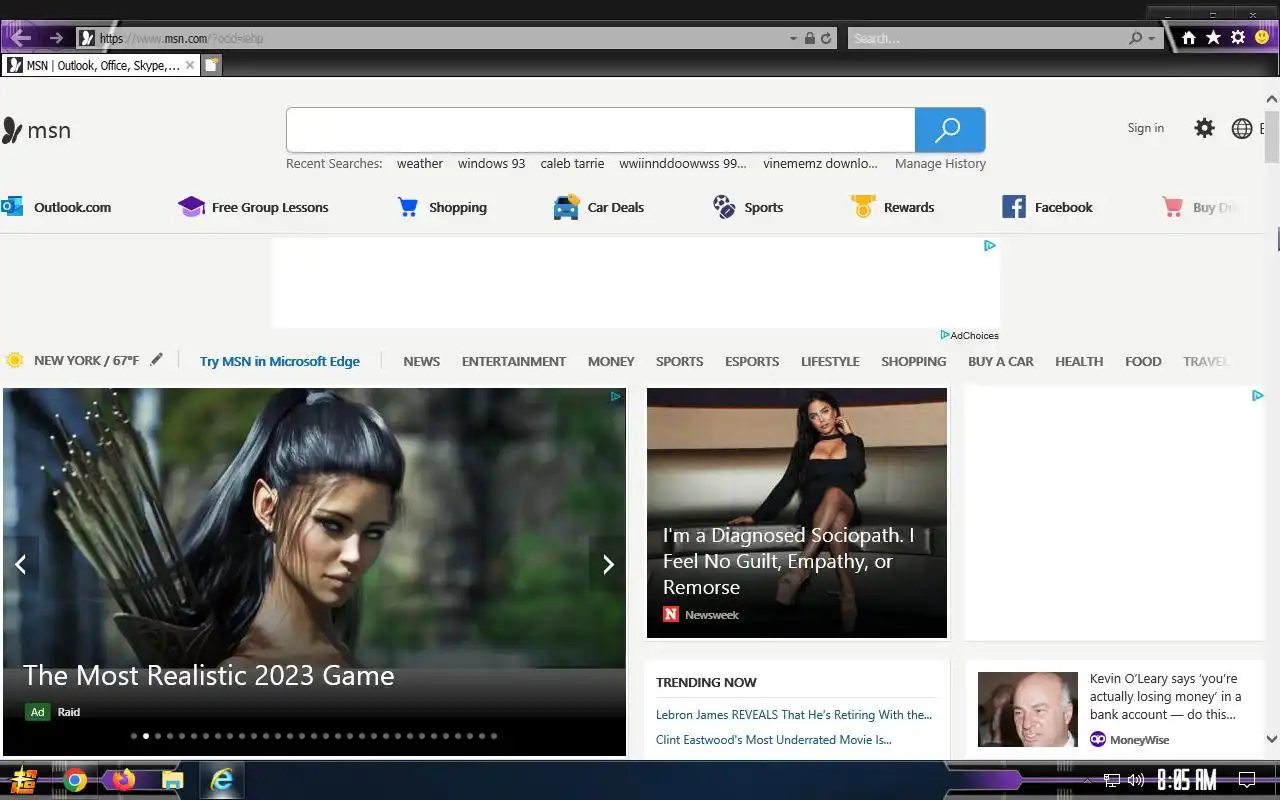Launch Chrome from the taskbar
The width and height of the screenshot is (1280, 800).
pos(75,780)
